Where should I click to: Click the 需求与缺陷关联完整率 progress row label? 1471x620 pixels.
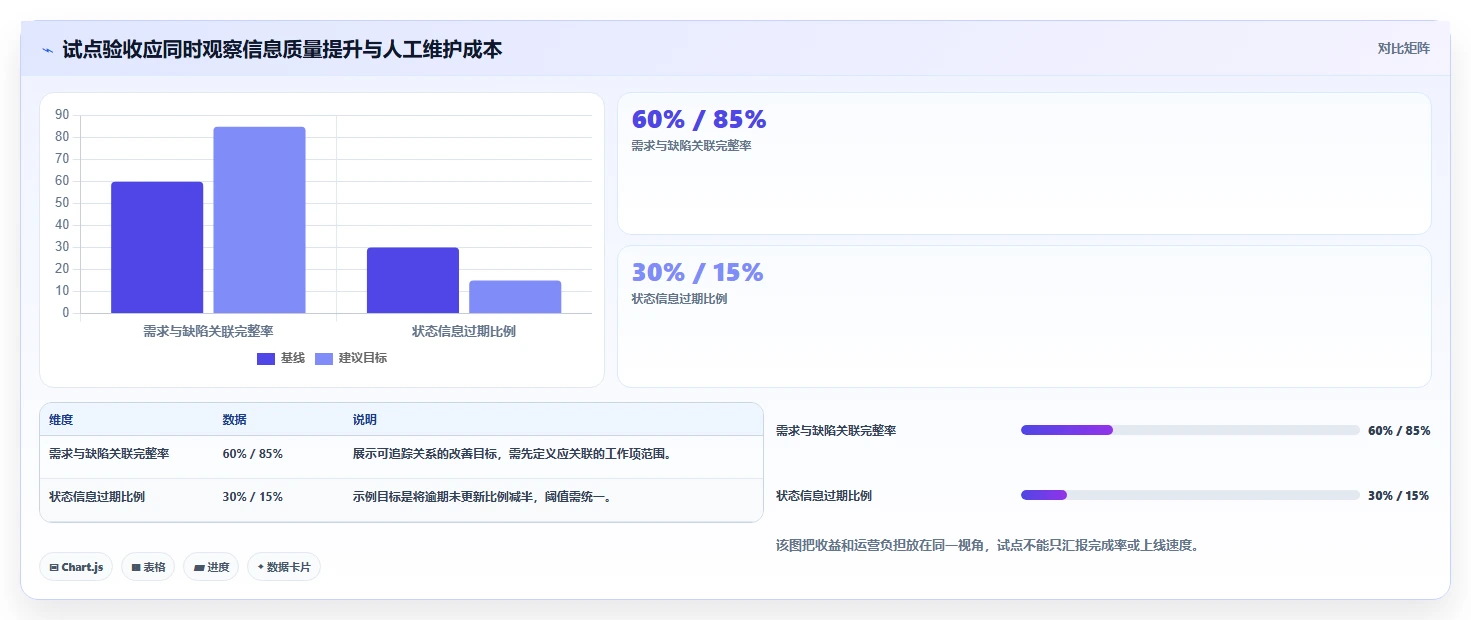836,431
